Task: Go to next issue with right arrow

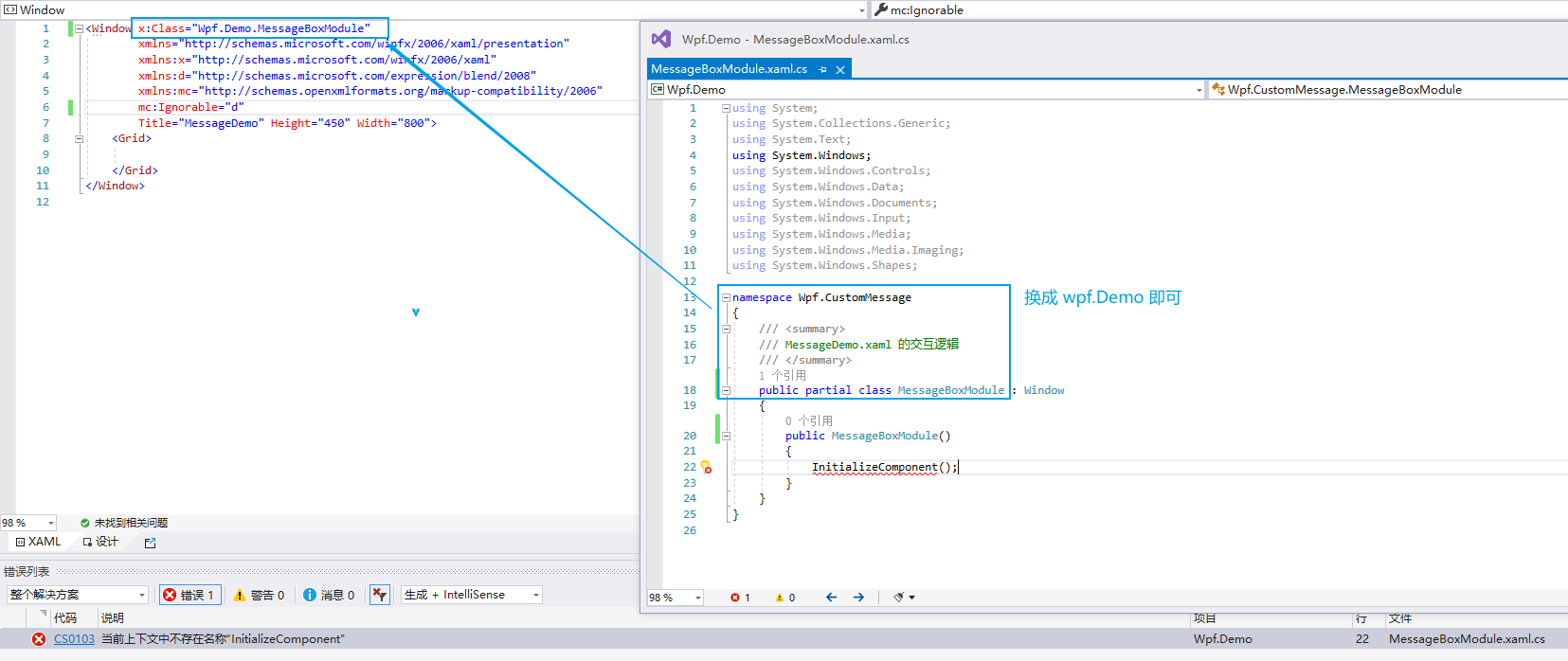Action: click(858, 598)
